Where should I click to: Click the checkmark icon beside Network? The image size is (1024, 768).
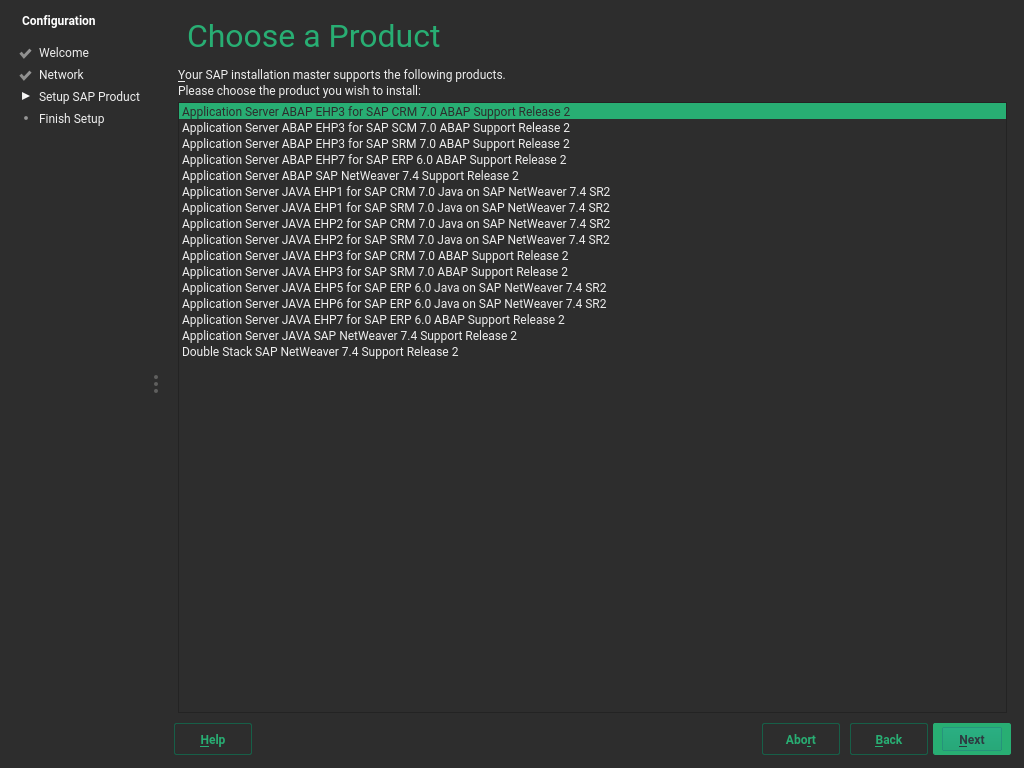point(24,74)
